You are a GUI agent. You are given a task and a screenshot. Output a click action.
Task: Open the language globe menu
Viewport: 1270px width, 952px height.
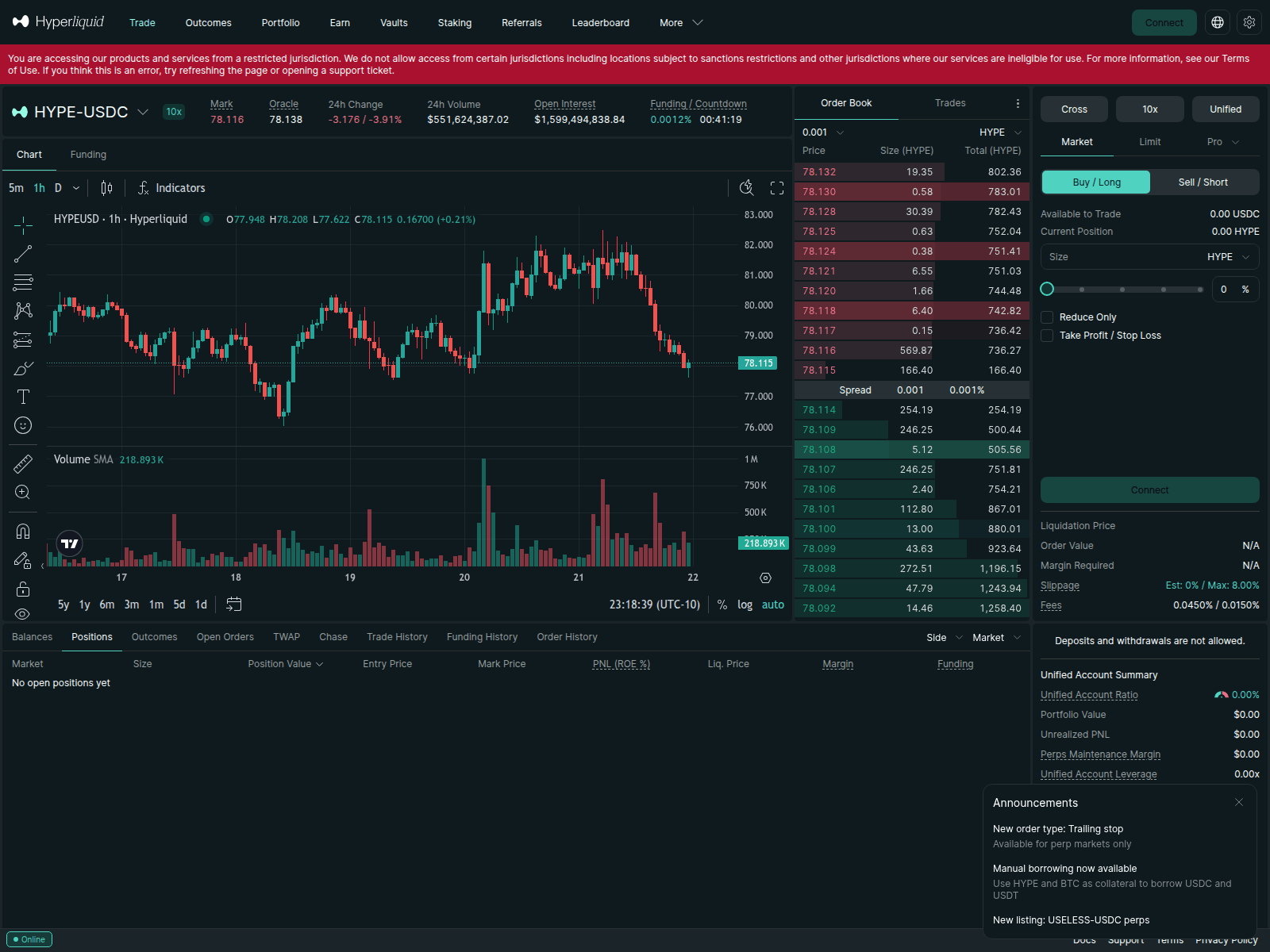[x=1218, y=22]
